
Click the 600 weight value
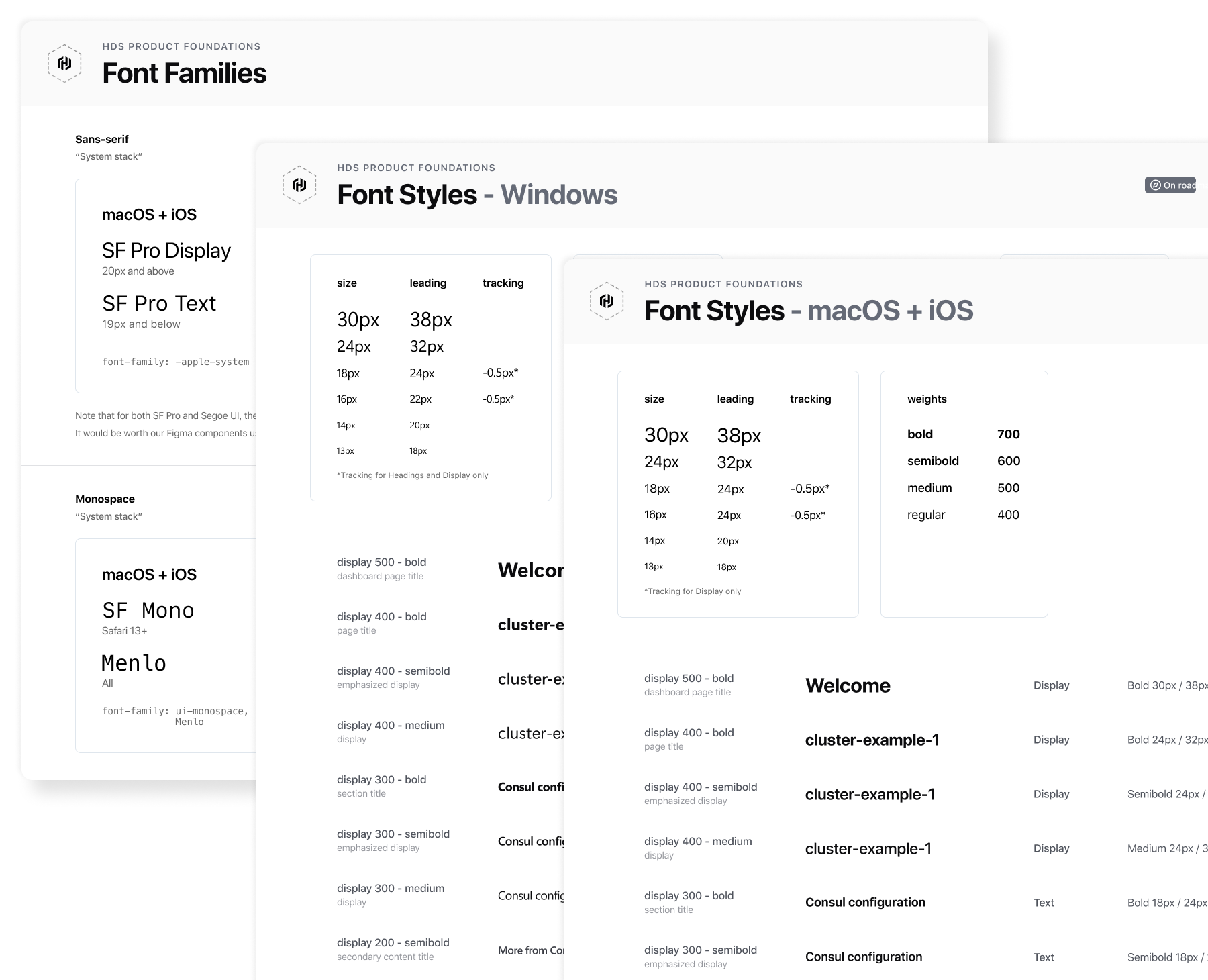1009,461
